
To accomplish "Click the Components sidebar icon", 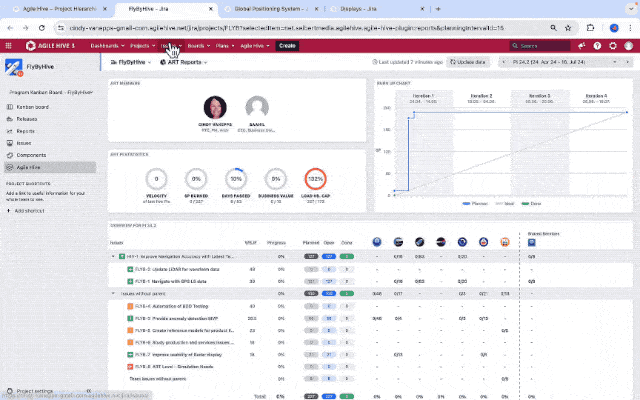I will click(10, 155).
